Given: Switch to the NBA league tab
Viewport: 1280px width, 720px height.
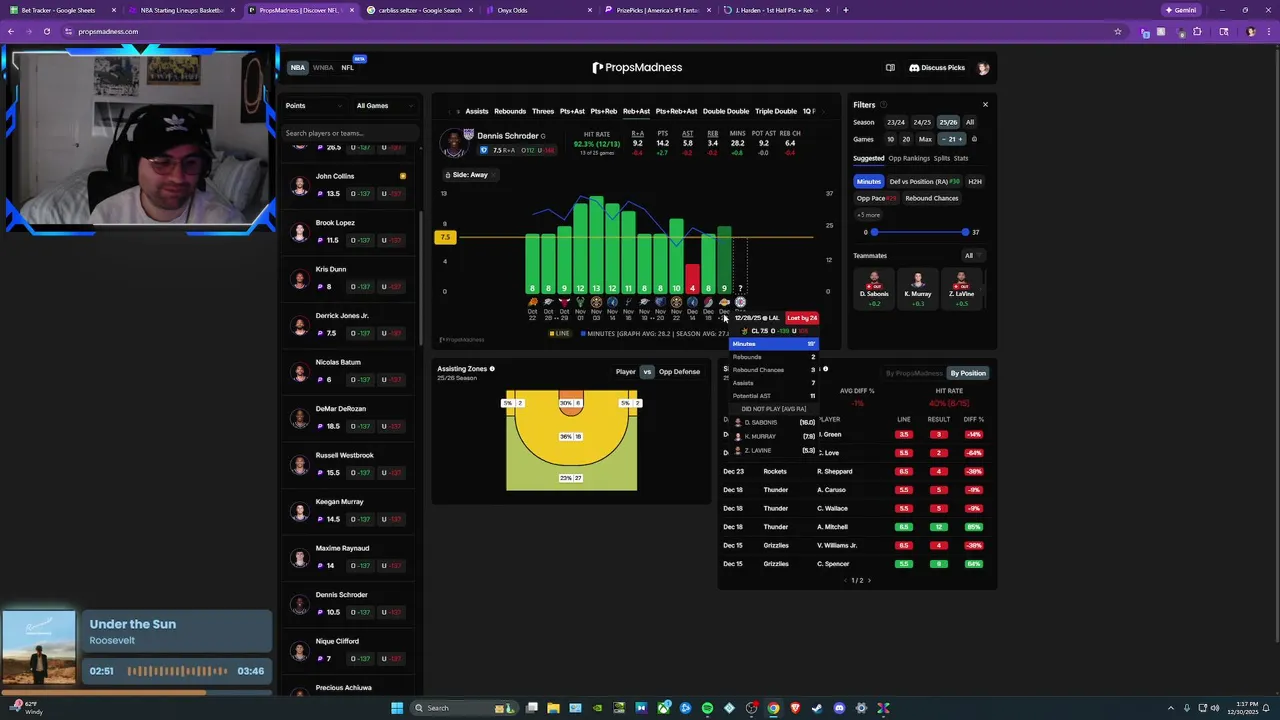Looking at the screenshot, I should coord(298,68).
